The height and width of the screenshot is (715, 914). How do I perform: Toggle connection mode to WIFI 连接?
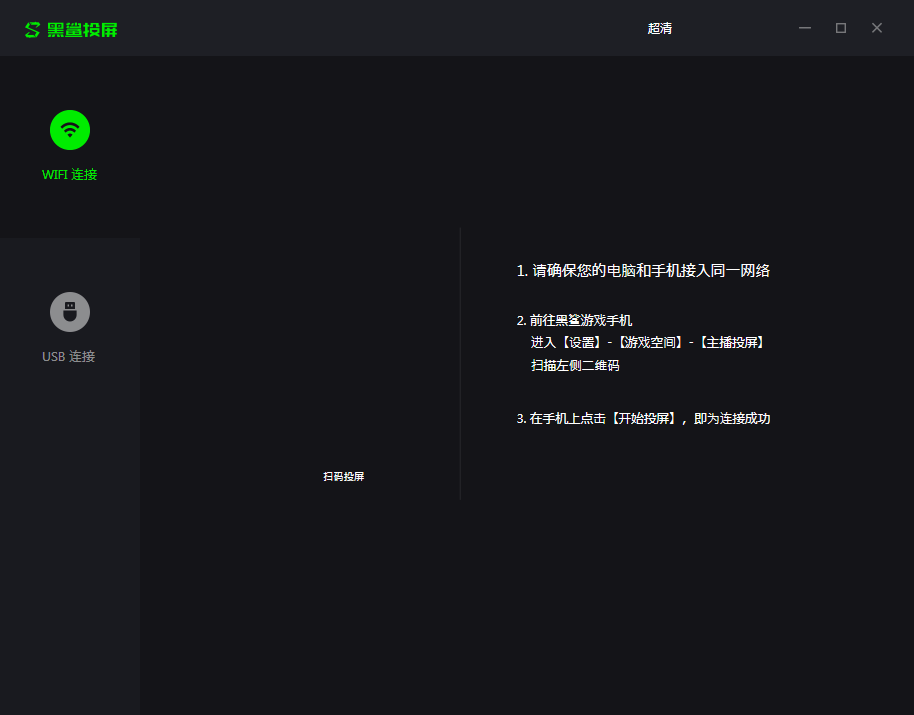[x=69, y=145]
